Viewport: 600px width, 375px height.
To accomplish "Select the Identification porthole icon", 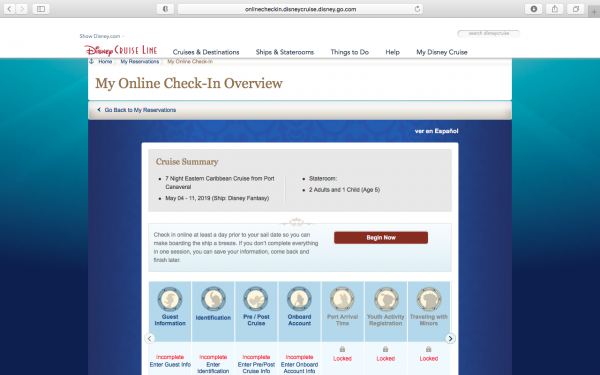I will pyautogui.click(x=213, y=299).
